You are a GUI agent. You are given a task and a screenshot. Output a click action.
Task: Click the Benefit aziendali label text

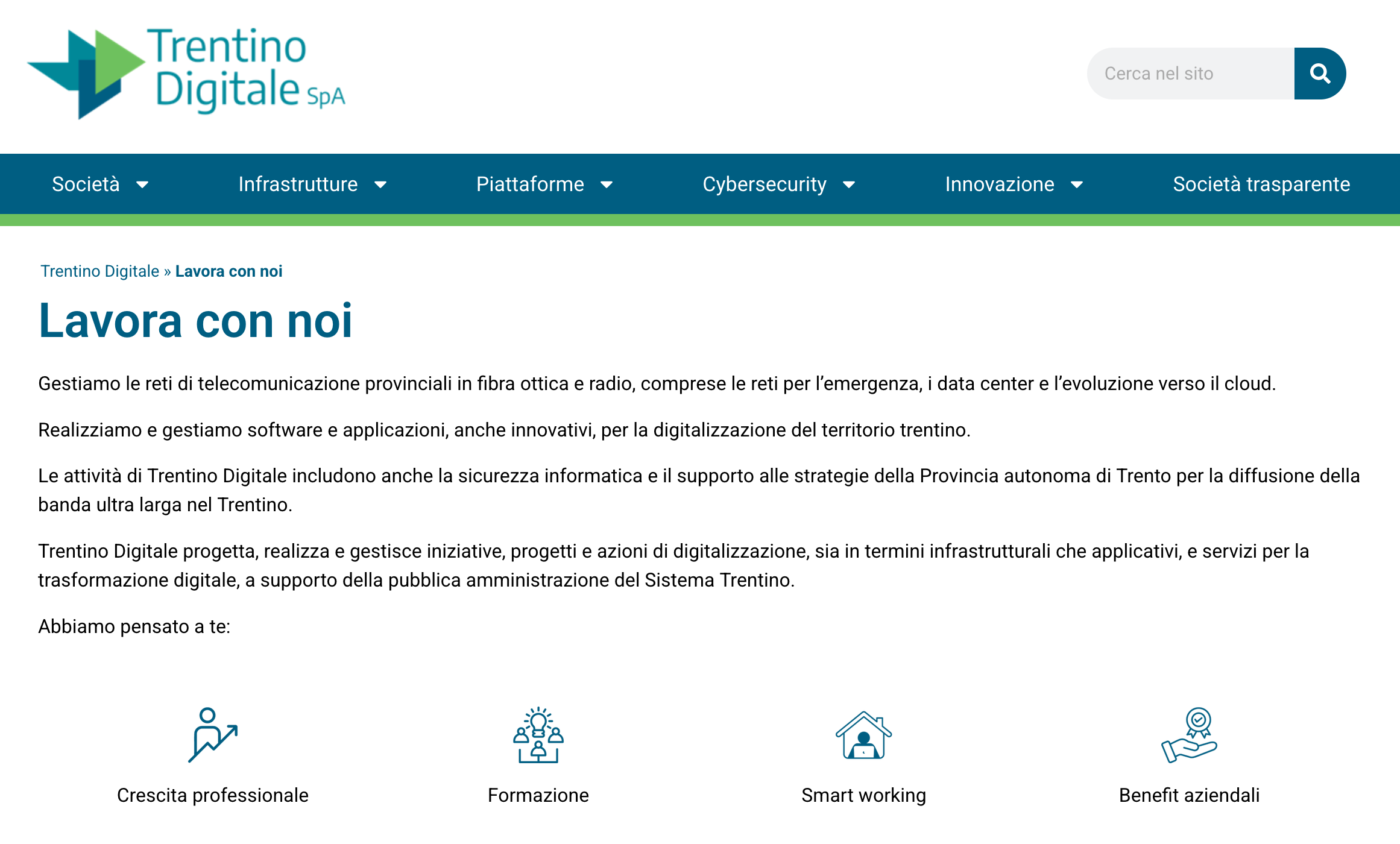1190,795
